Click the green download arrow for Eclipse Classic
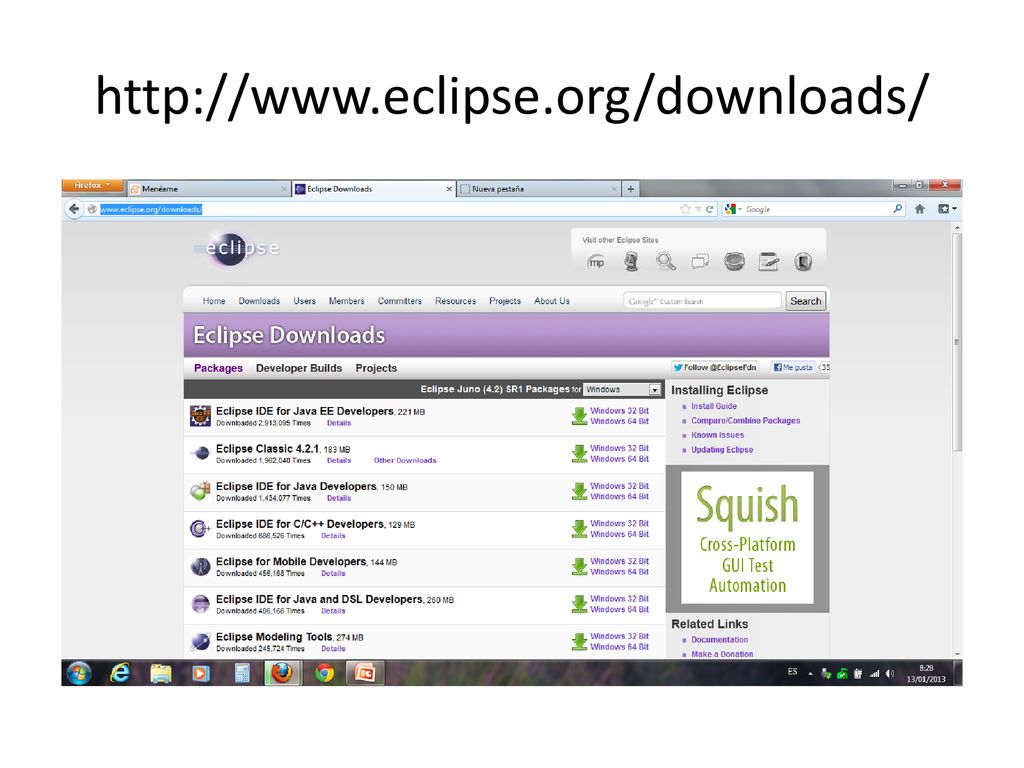 579,453
